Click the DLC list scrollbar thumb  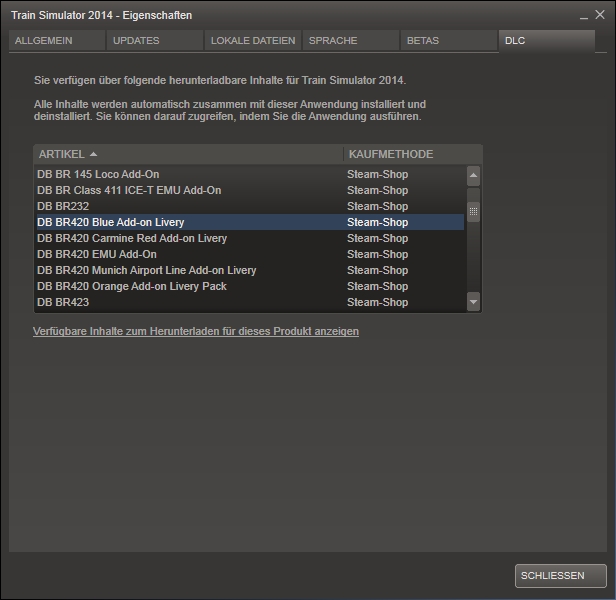(x=473, y=212)
